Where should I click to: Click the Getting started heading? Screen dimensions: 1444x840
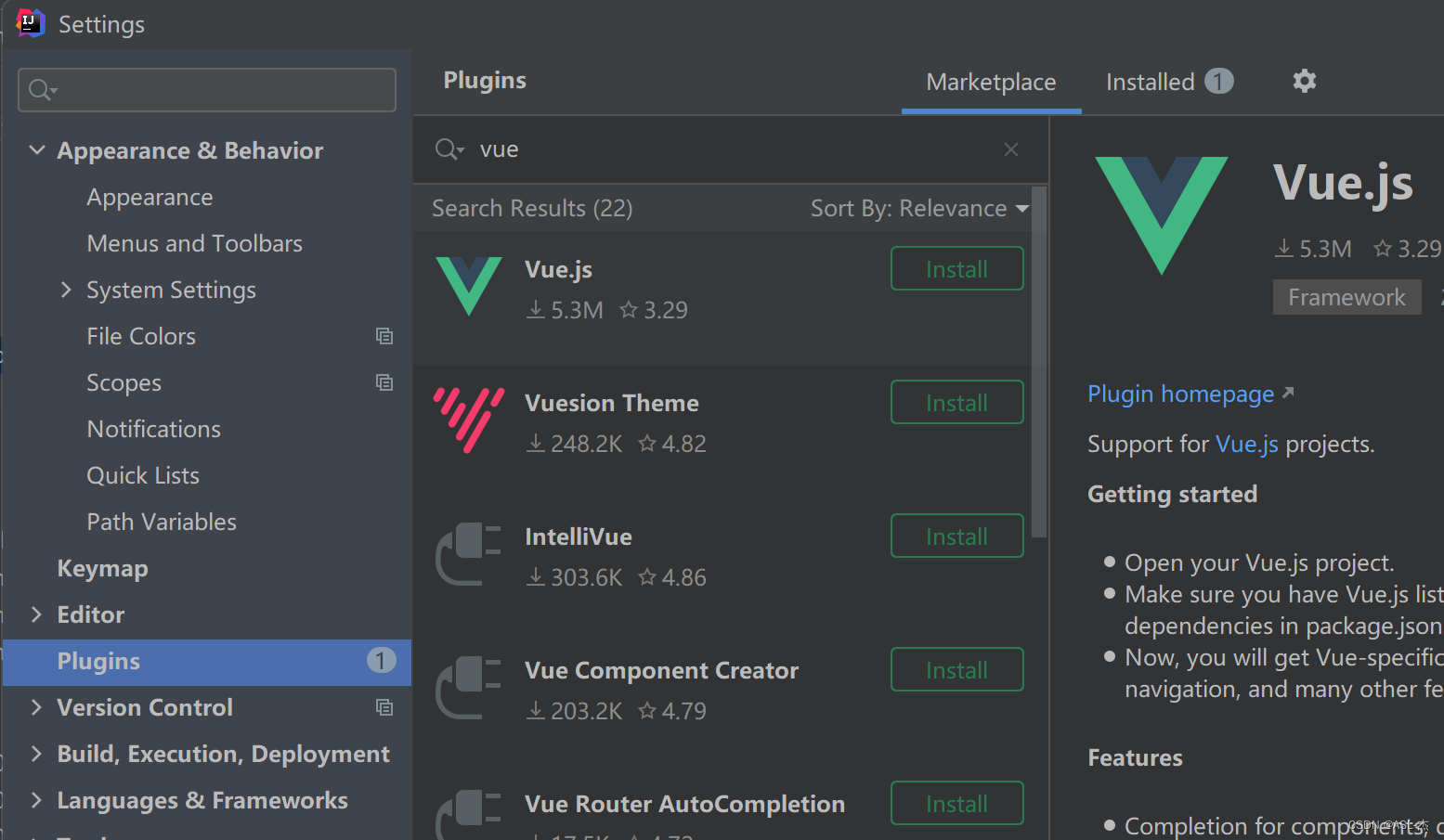point(1172,495)
